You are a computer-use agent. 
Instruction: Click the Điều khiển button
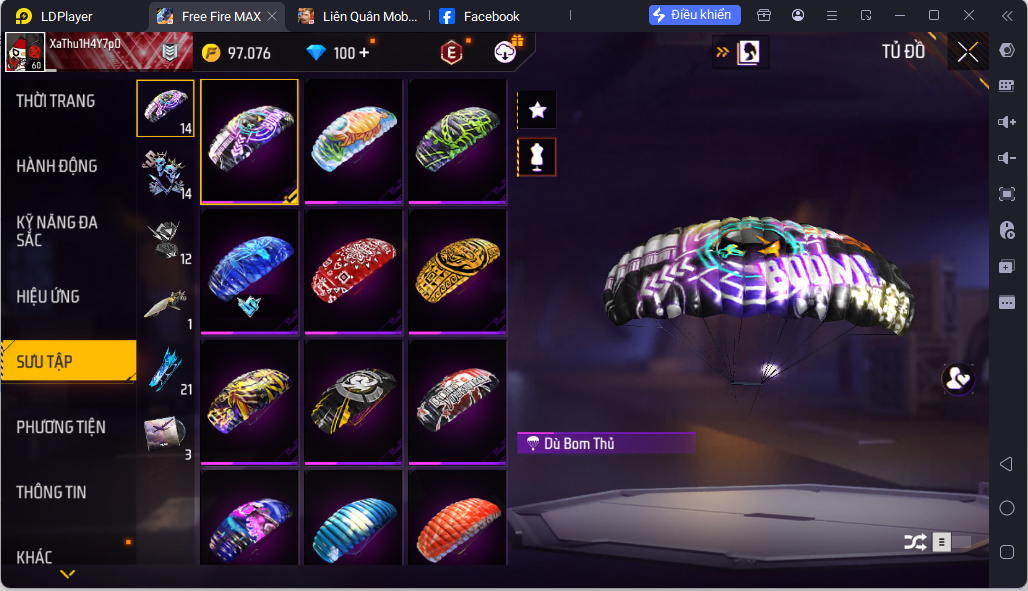(694, 14)
